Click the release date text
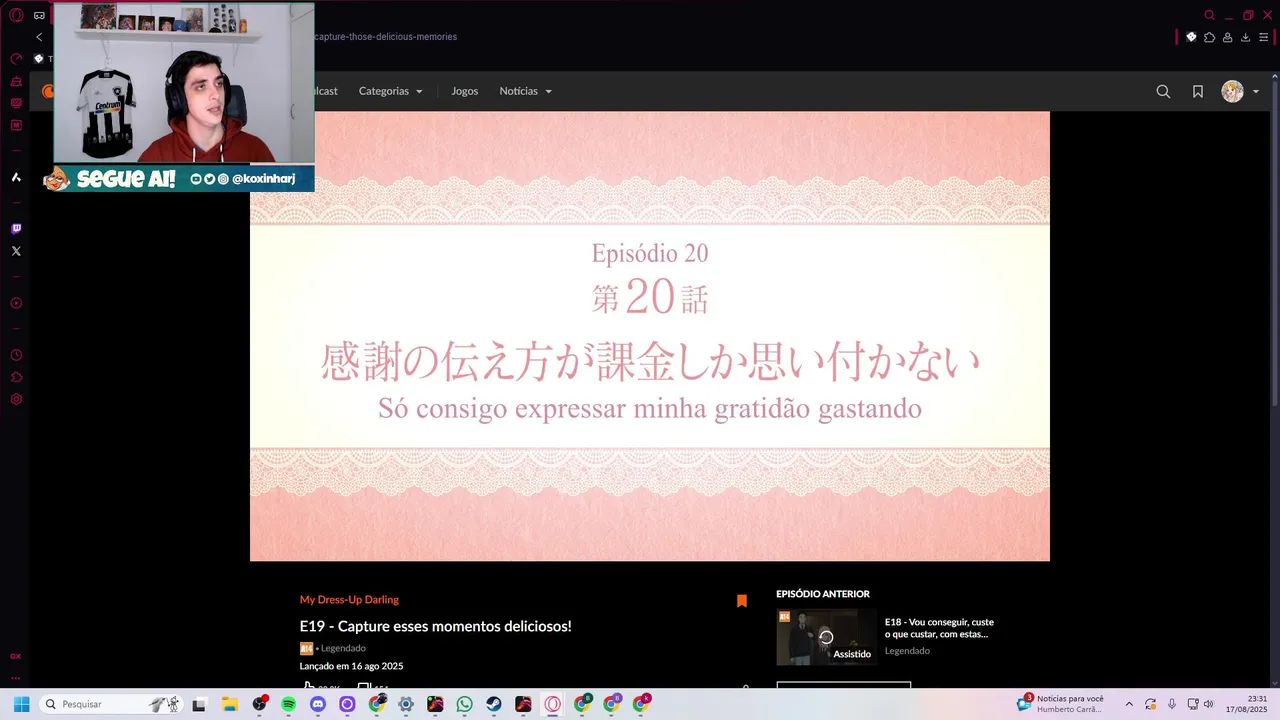The height and width of the screenshot is (720, 1280). coord(351,666)
